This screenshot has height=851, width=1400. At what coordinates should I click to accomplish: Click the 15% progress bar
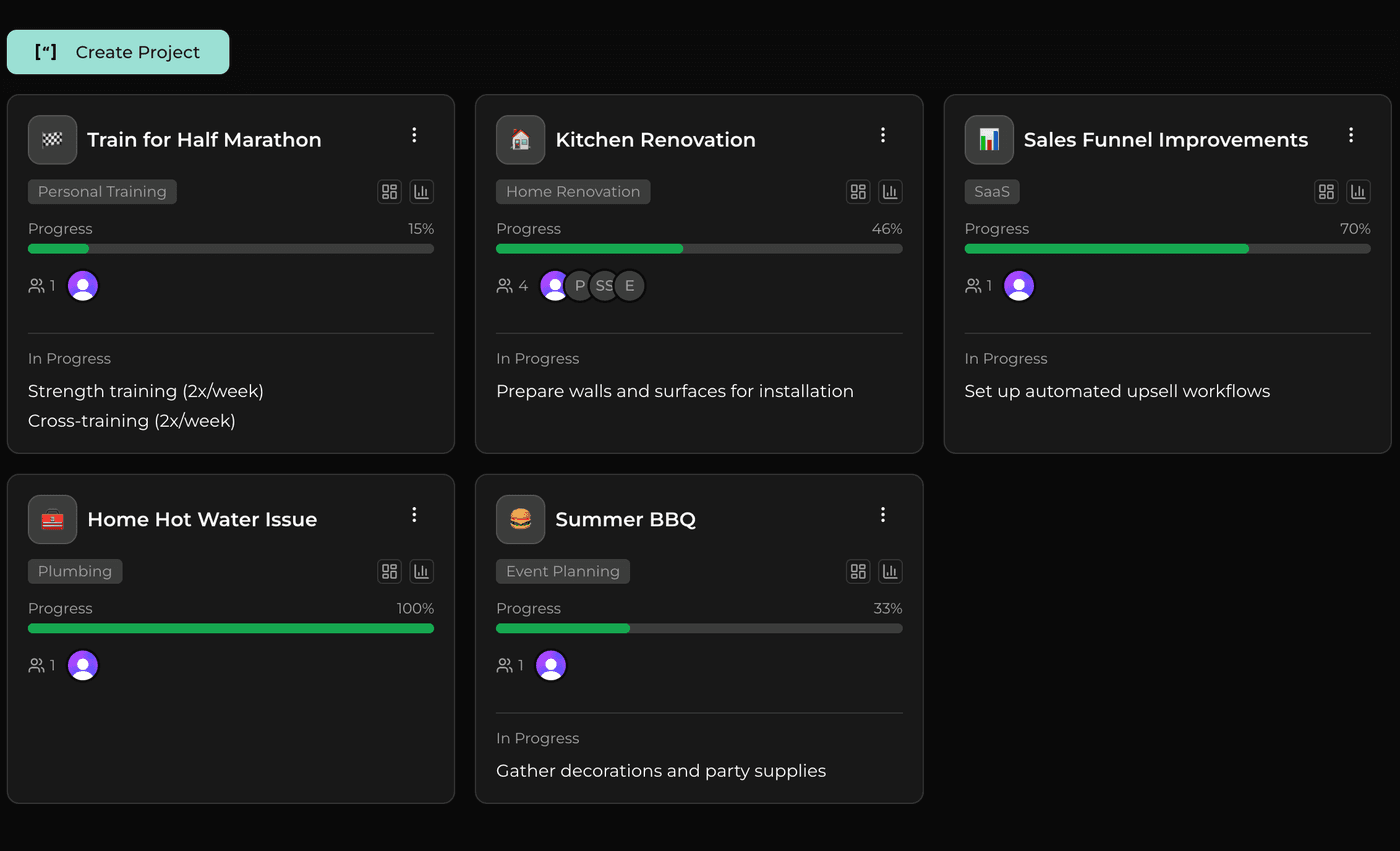click(231, 249)
